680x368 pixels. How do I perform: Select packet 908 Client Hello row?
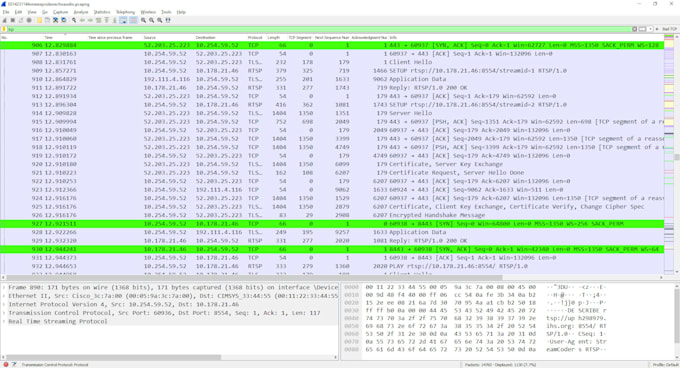[x=332, y=62]
